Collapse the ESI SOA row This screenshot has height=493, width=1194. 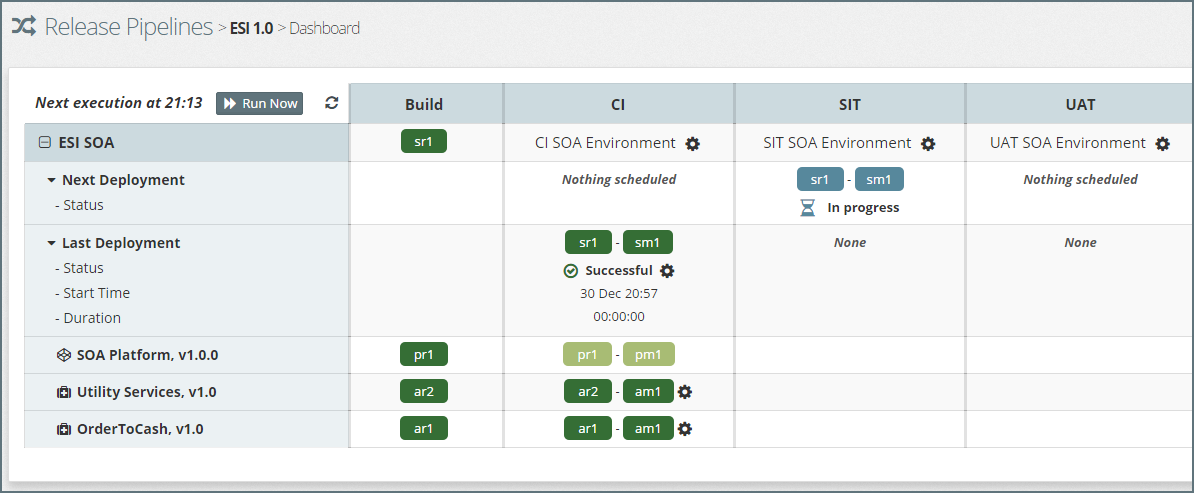(x=44, y=143)
